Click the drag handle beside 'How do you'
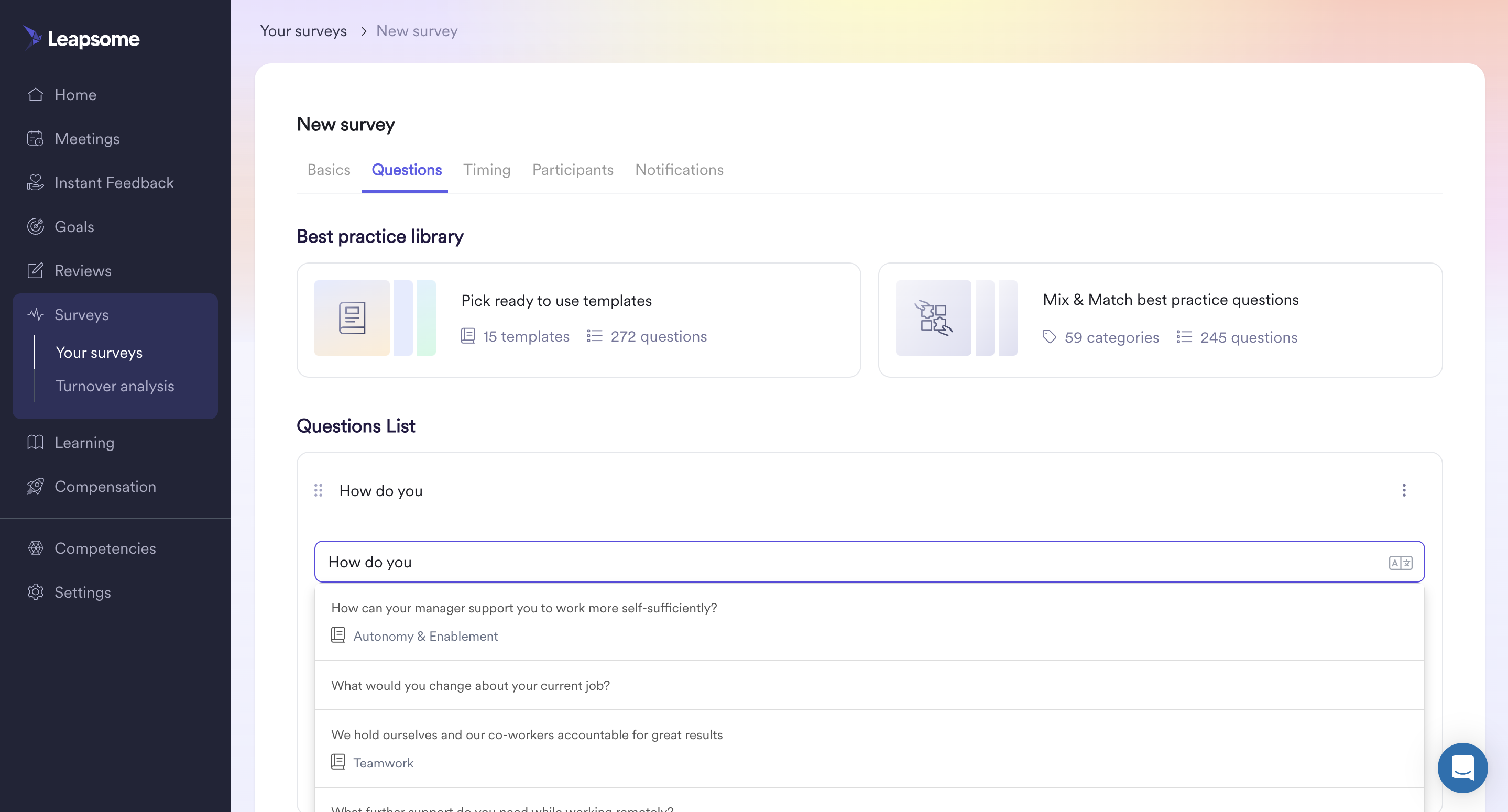The height and width of the screenshot is (812, 1508). (319, 490)
